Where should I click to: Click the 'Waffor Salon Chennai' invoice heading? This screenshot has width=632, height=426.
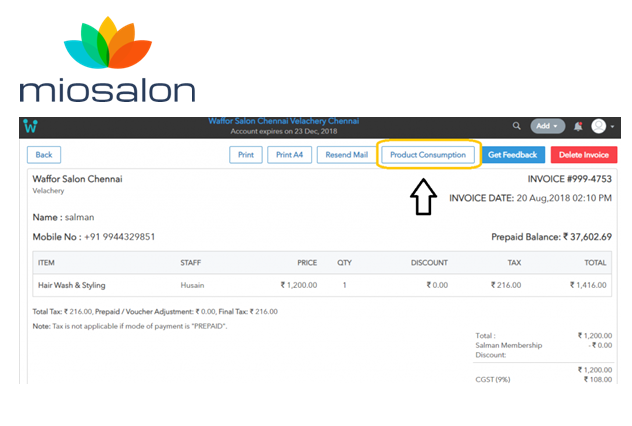click(x=77, y=179)
